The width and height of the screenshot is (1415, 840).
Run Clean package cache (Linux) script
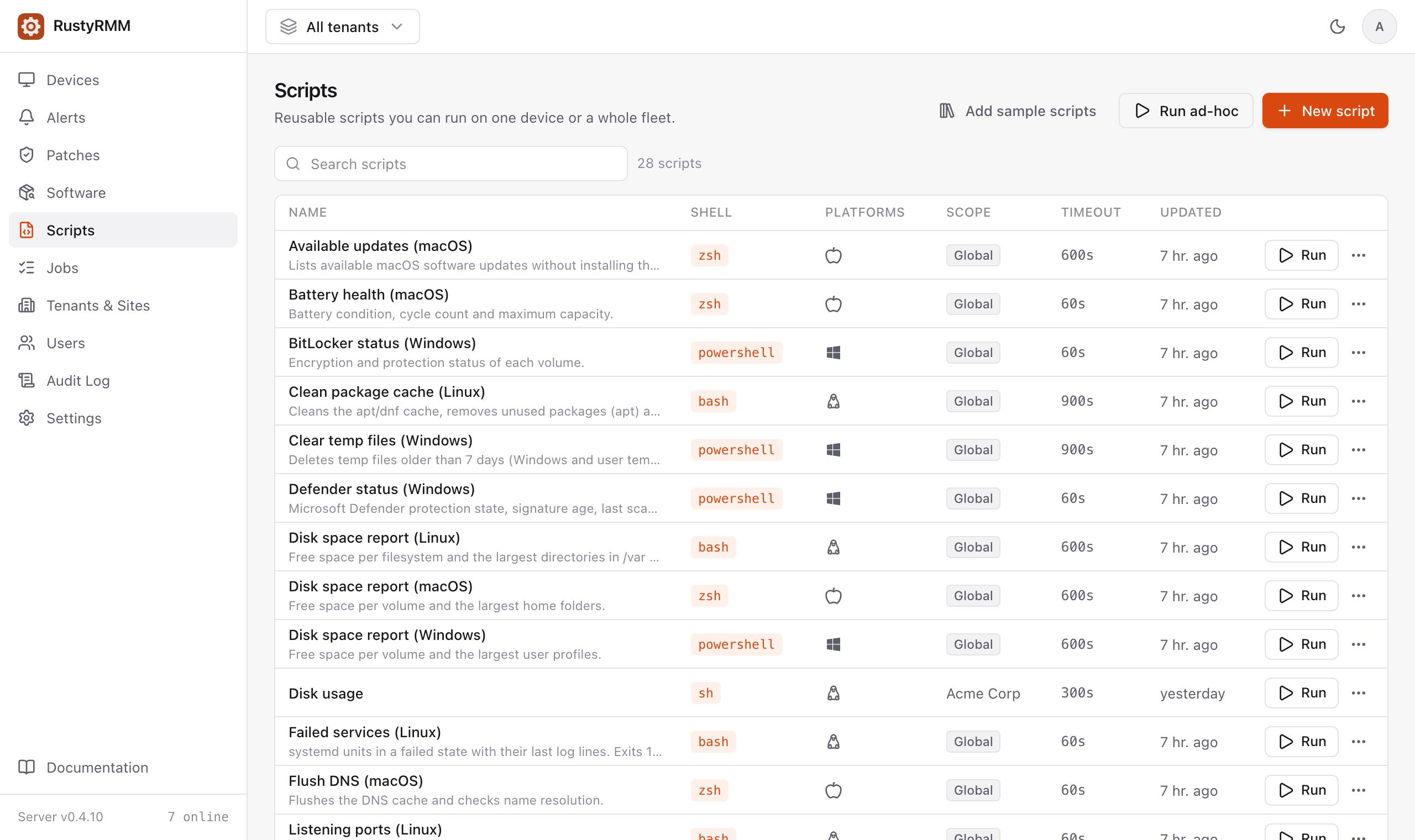click(x=1301, y=401)
